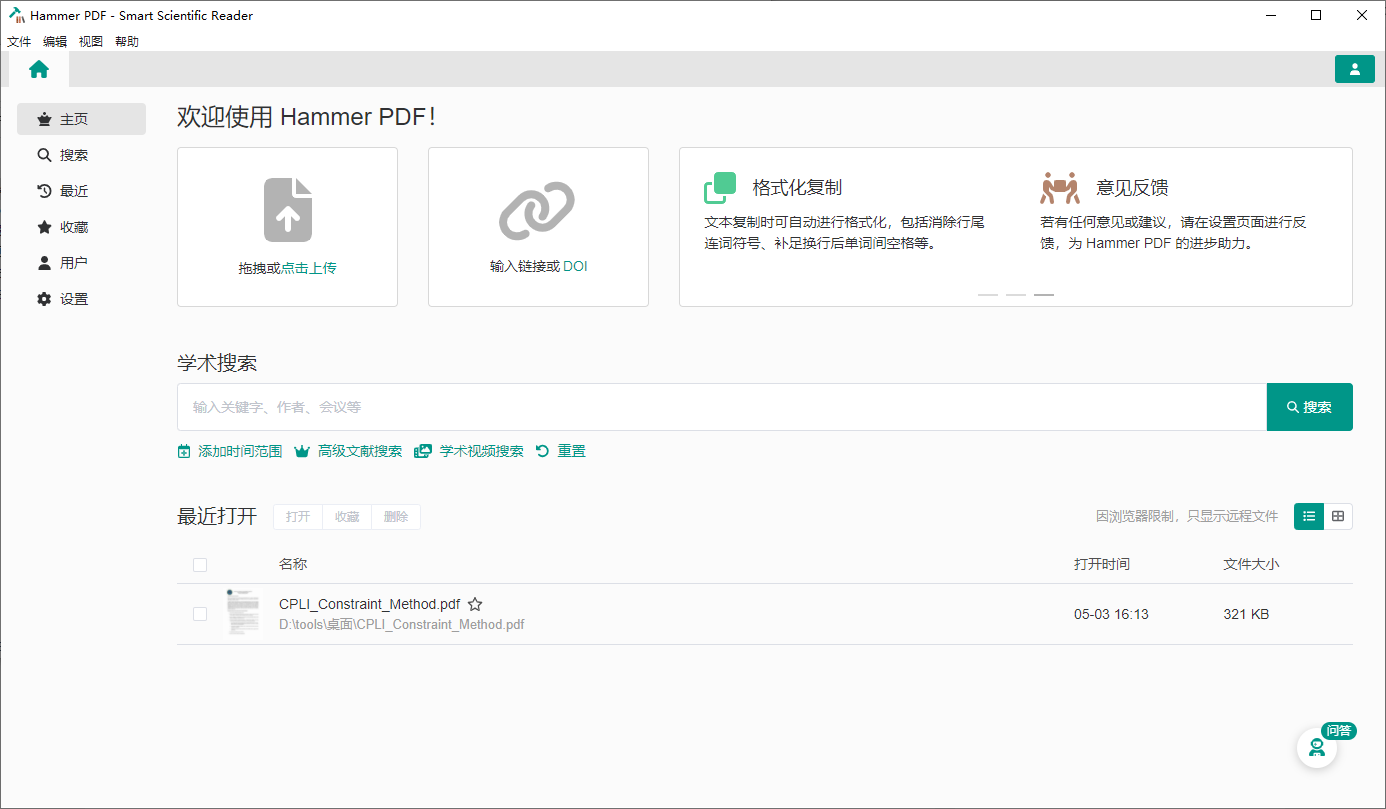Click the 文件大小 column header

(1251, 564)
